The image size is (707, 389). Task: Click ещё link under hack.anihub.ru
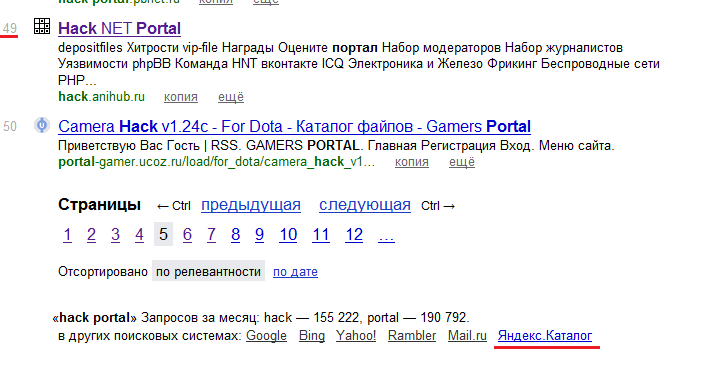pos(231,97)
